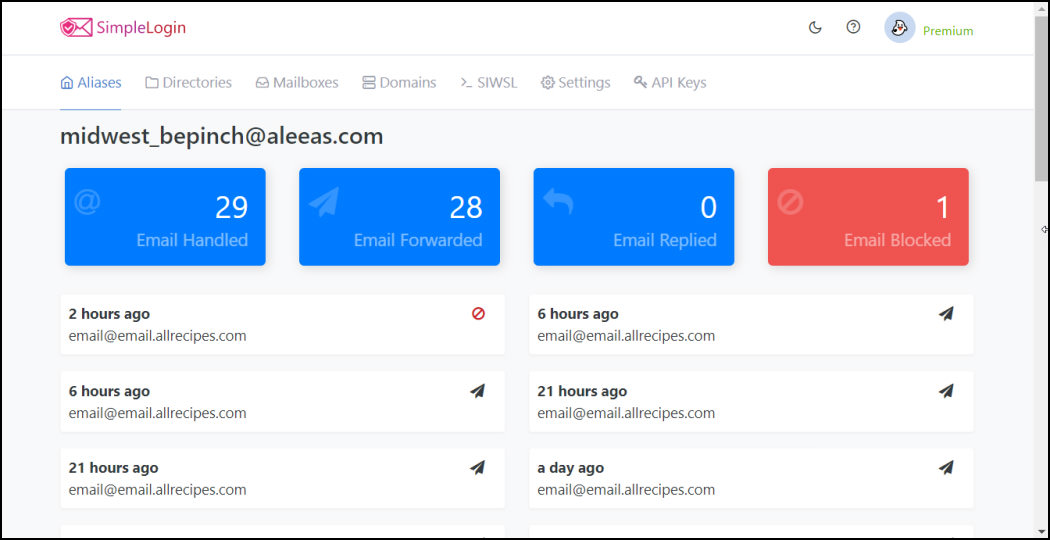Open the Settings tab with gear icon
This screenshot has height=540, width=1050.
click(x=576, y=82)
